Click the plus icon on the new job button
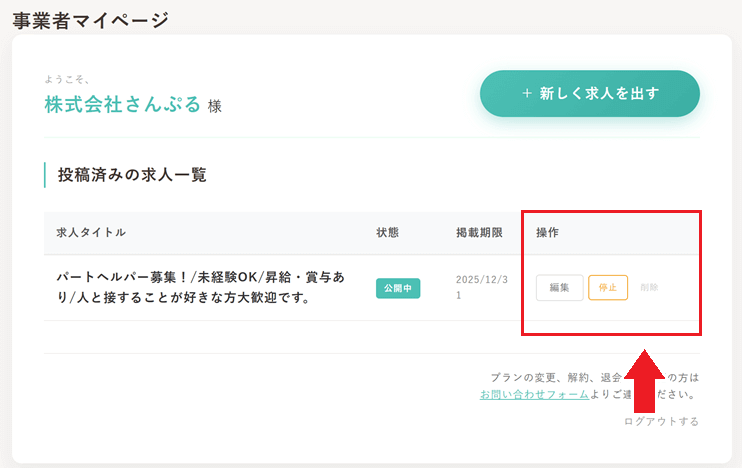This screenshot has height=468, width=742. pyautogui.click(x=527, y=94)
